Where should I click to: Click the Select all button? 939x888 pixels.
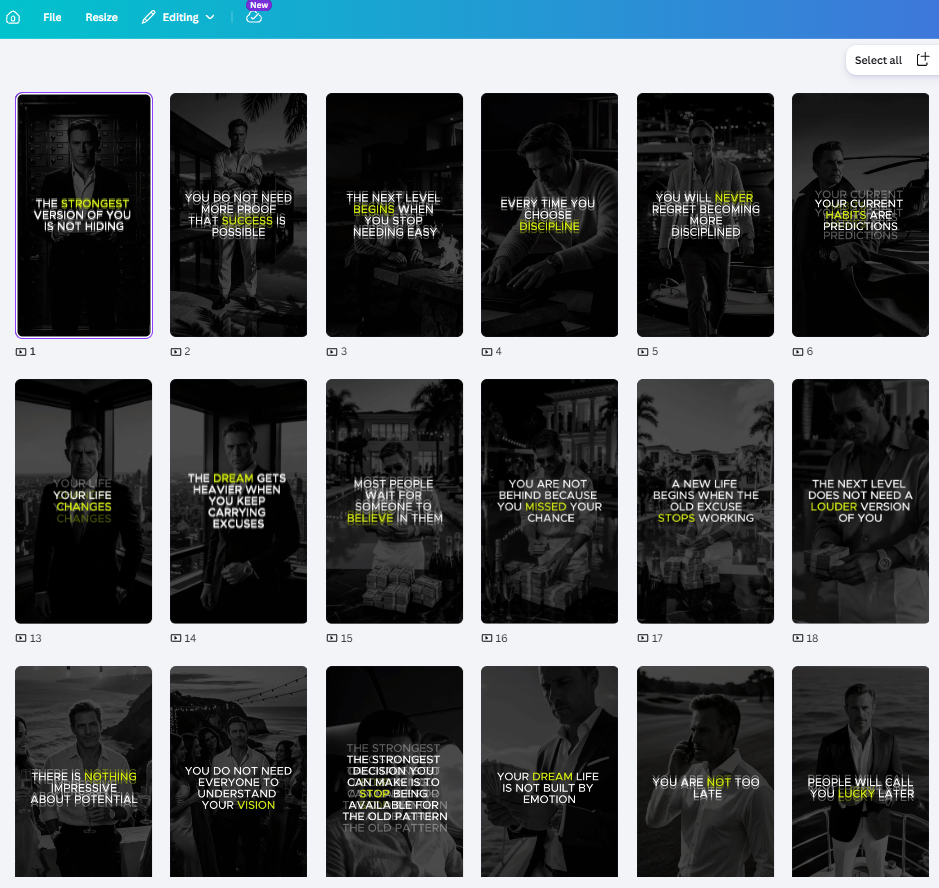878,60
